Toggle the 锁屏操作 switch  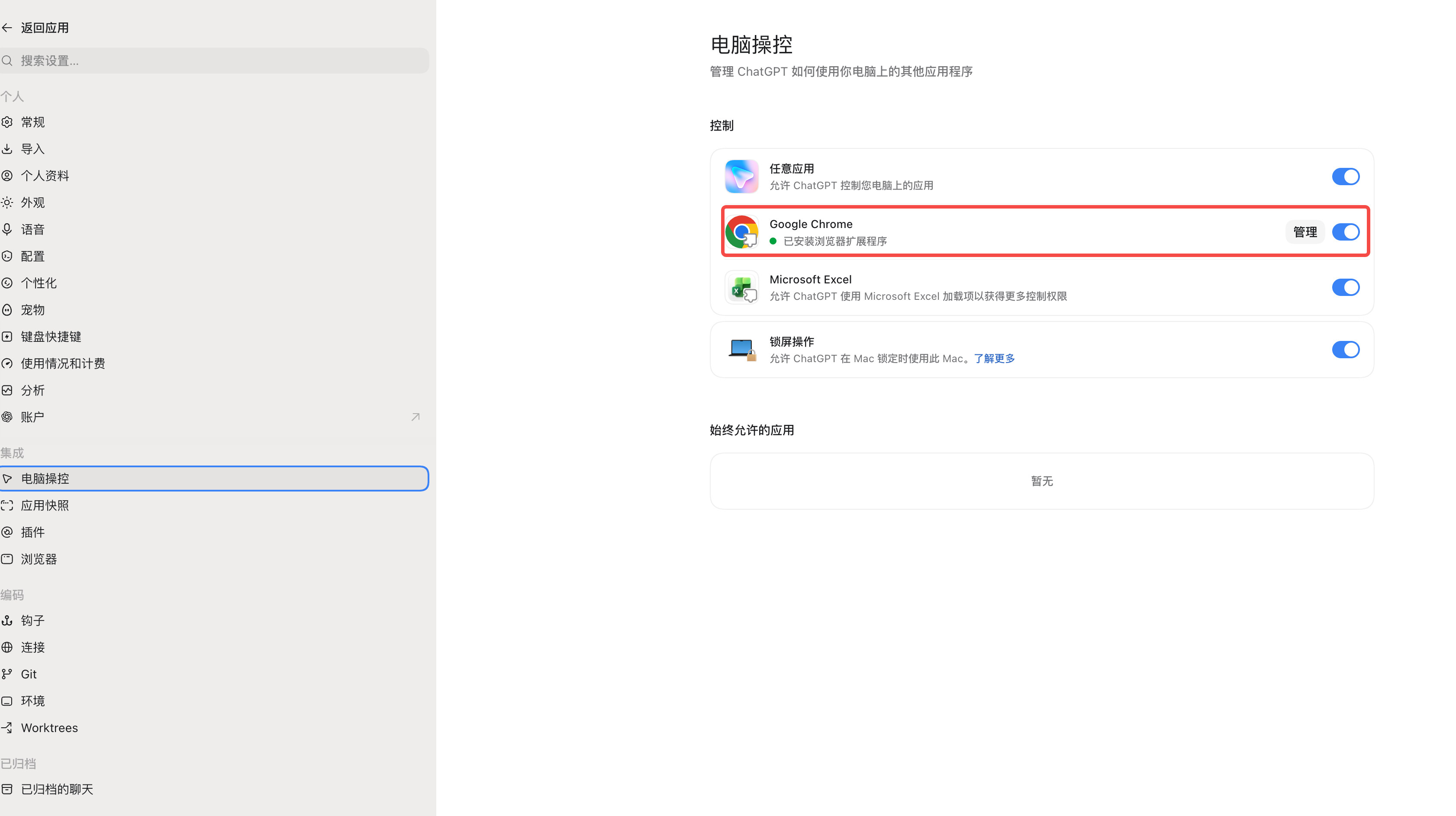click(x=1346, y=349)
